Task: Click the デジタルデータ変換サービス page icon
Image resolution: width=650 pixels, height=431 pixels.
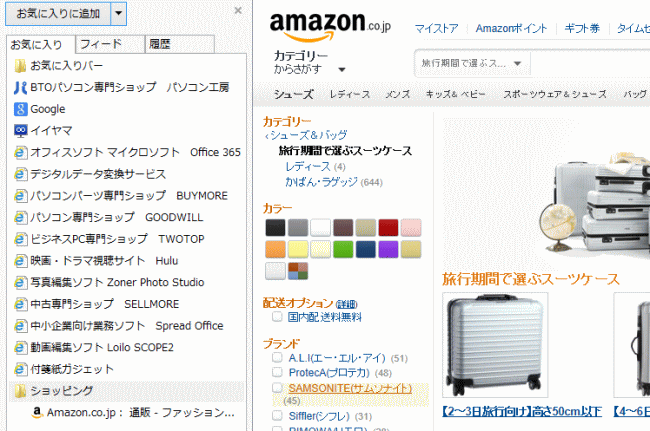Action: point(20,174)
